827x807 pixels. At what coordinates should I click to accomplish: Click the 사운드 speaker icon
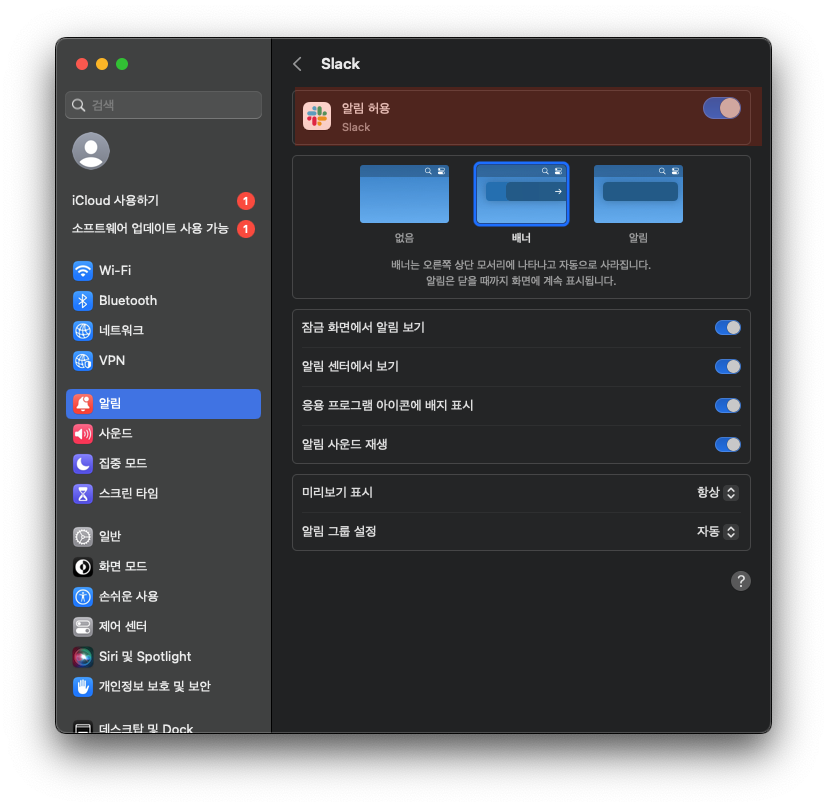[83, 434]
